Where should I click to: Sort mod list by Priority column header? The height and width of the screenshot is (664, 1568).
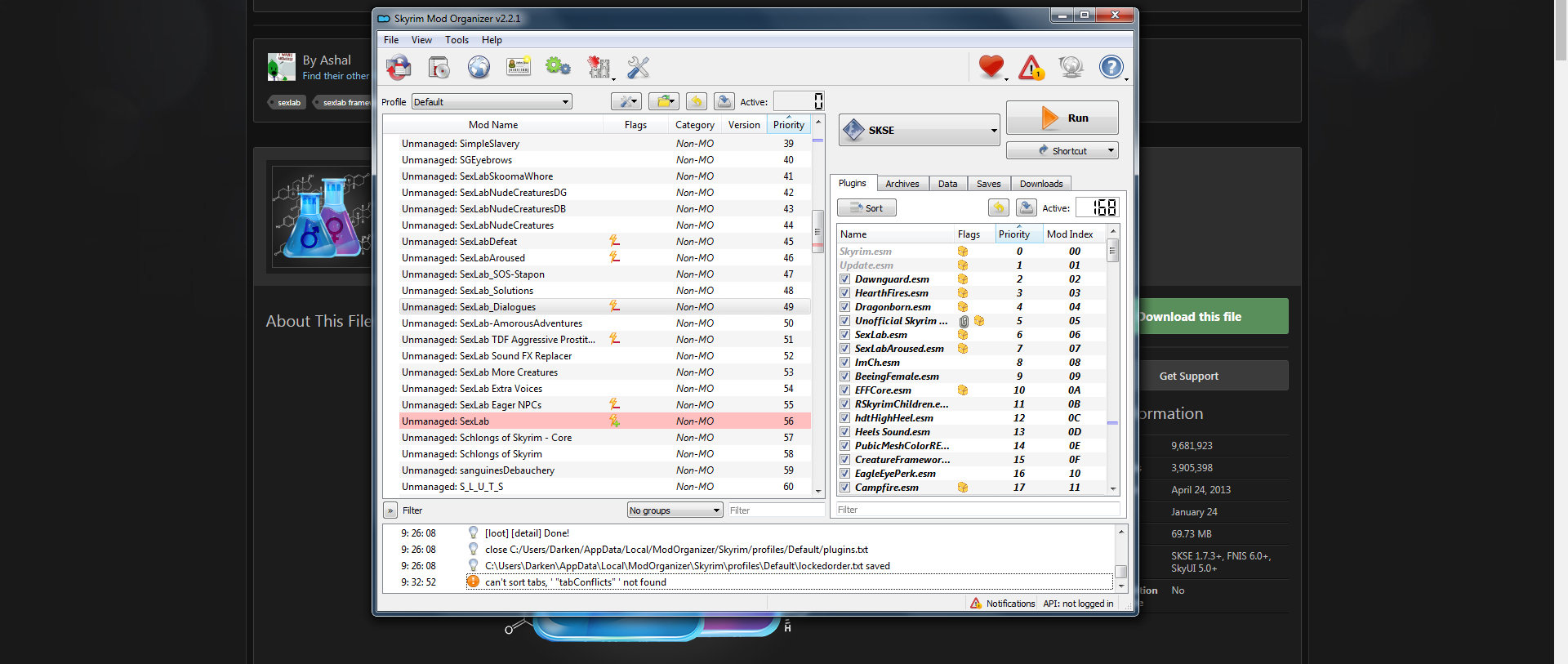[x=789, y=125]
